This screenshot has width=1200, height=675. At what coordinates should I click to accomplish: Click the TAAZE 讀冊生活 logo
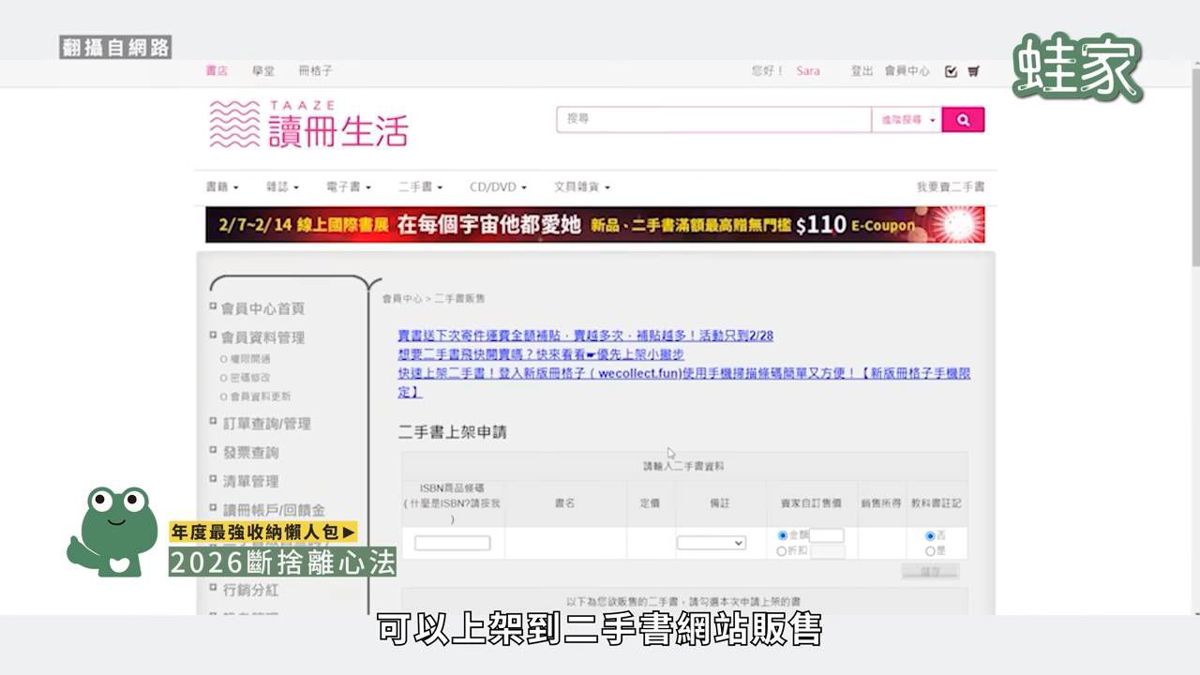[x=308, y=124]
